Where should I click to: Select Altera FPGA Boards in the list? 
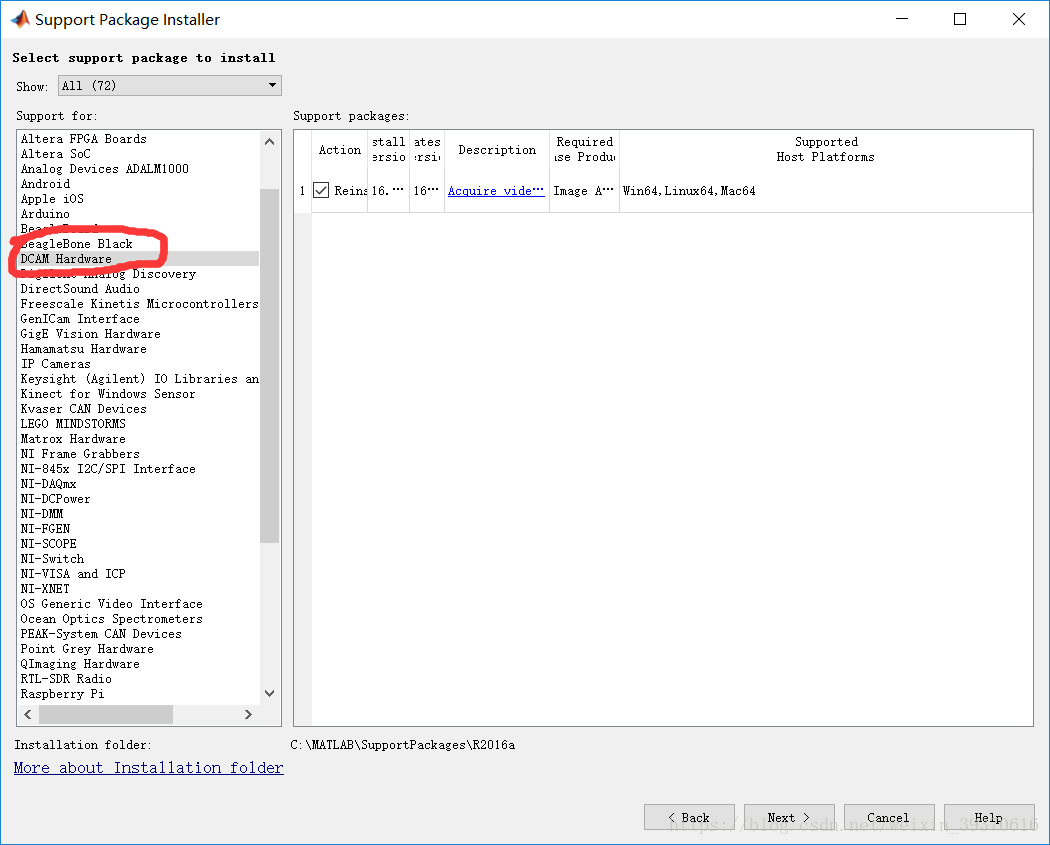[139, 139]
